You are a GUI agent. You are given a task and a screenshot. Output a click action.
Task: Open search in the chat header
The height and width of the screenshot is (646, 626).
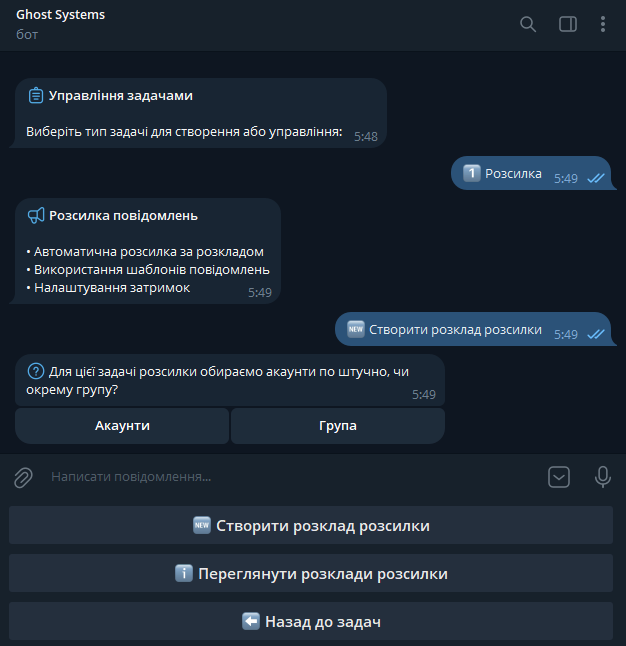pyautogui.click(x=528, y=24)
